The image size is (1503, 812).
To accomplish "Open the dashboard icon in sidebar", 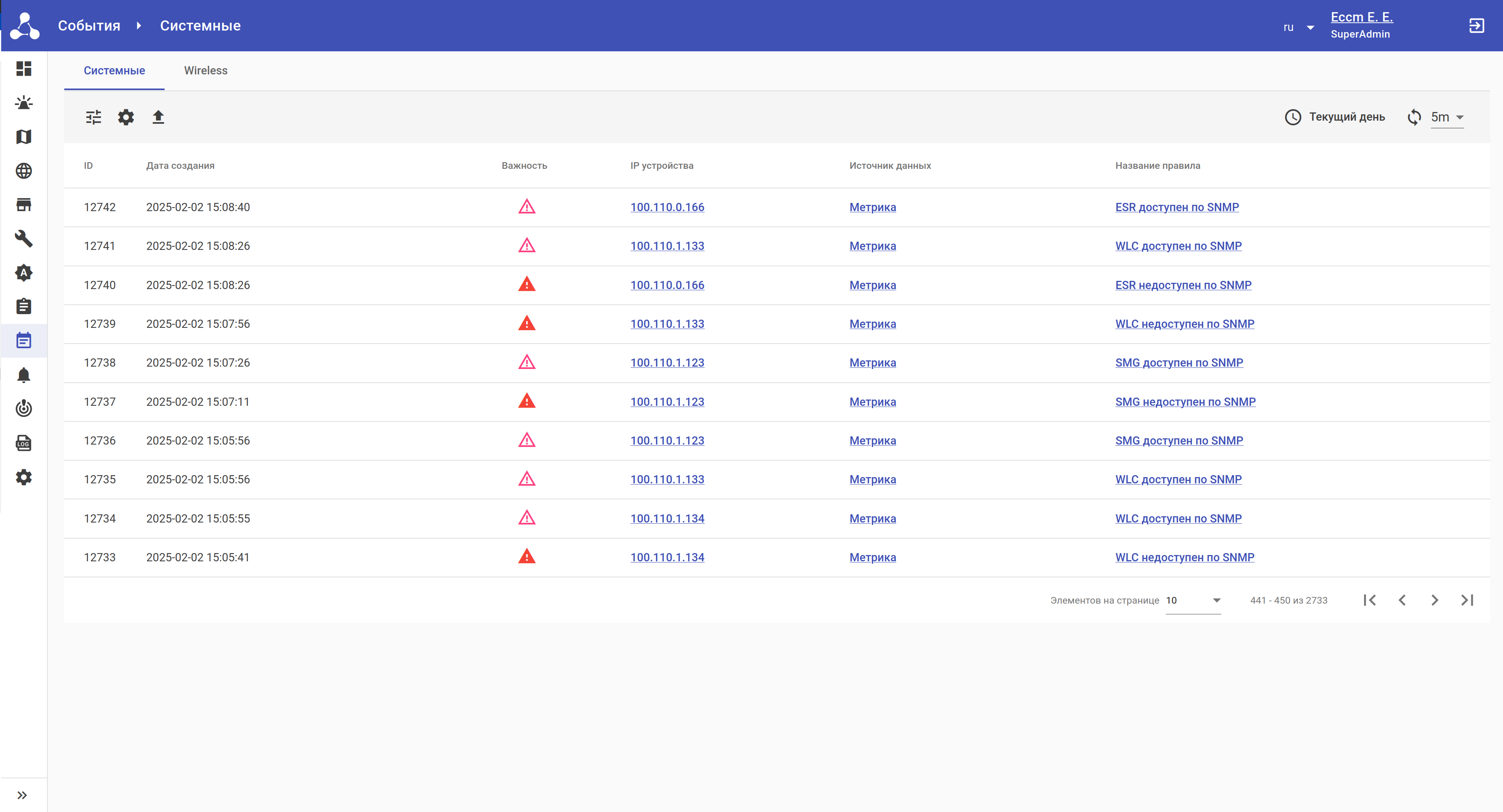I will pos(24,69).
